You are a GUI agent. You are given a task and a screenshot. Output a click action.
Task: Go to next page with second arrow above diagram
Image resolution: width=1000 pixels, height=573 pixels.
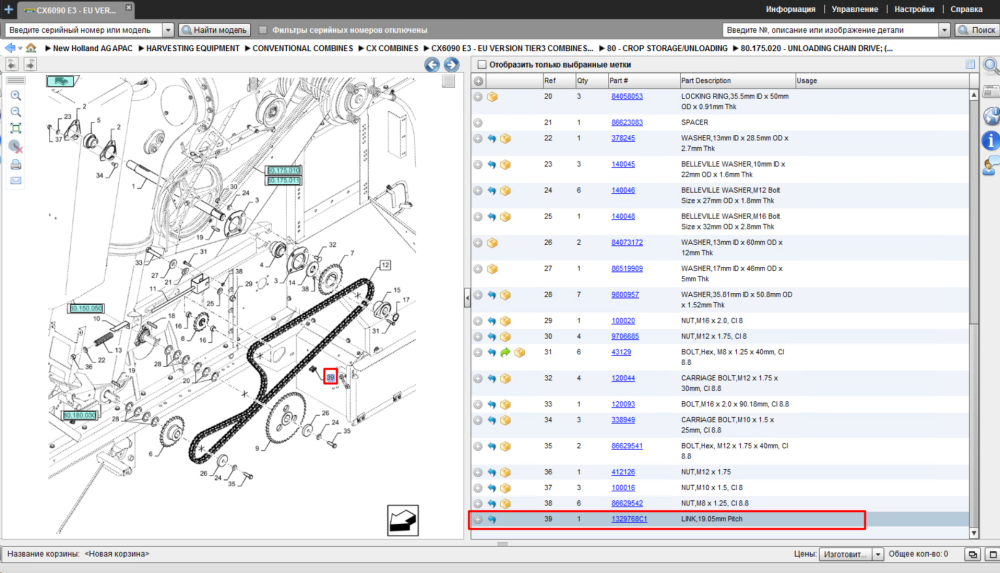[x=29, y=64]
